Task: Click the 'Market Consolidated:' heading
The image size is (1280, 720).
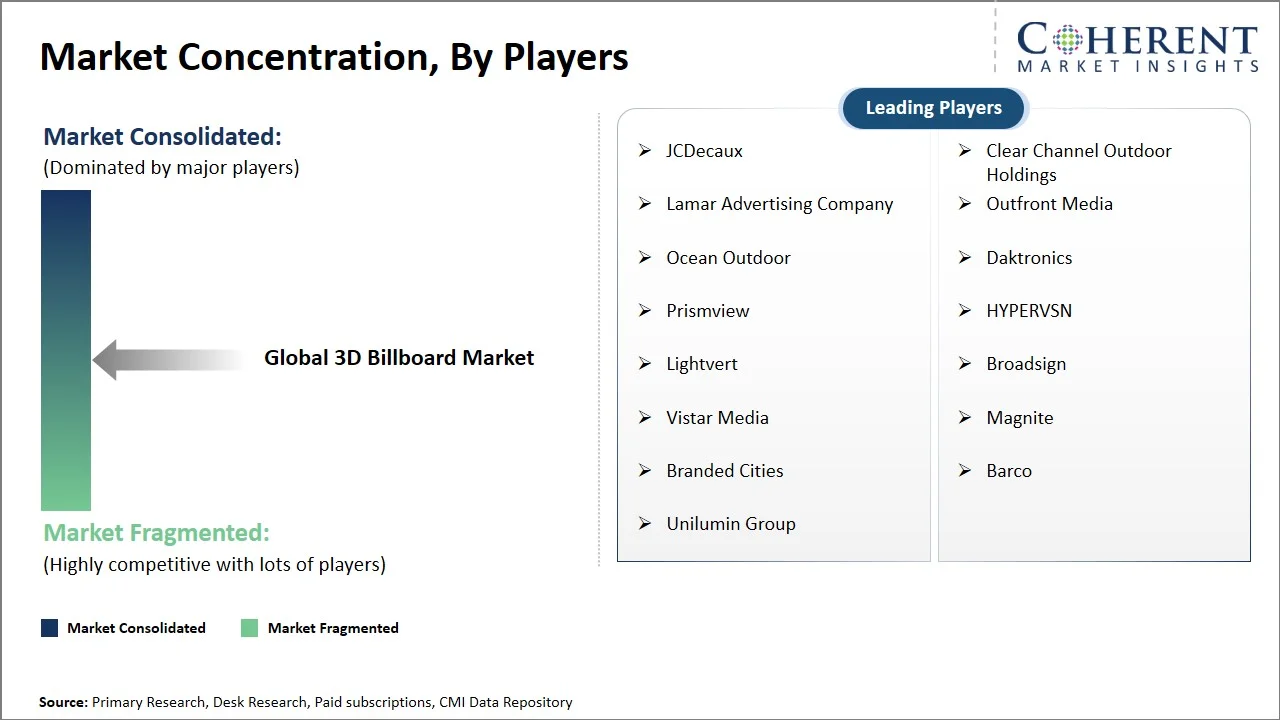Action: pos(162,136)
